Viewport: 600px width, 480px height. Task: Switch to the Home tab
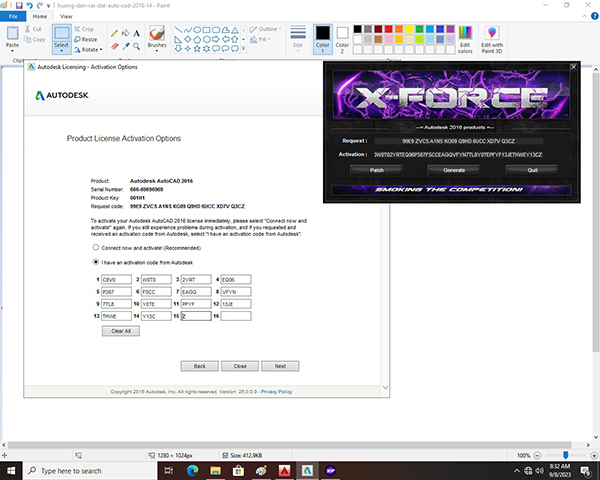(40, 16)
